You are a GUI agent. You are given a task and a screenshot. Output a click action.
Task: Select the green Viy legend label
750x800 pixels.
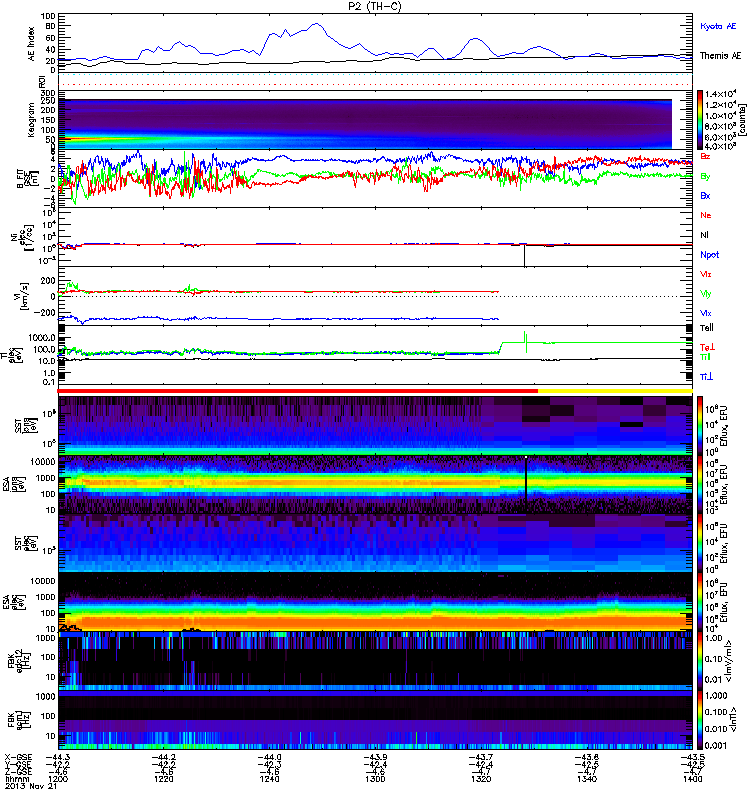coord(705,294)
